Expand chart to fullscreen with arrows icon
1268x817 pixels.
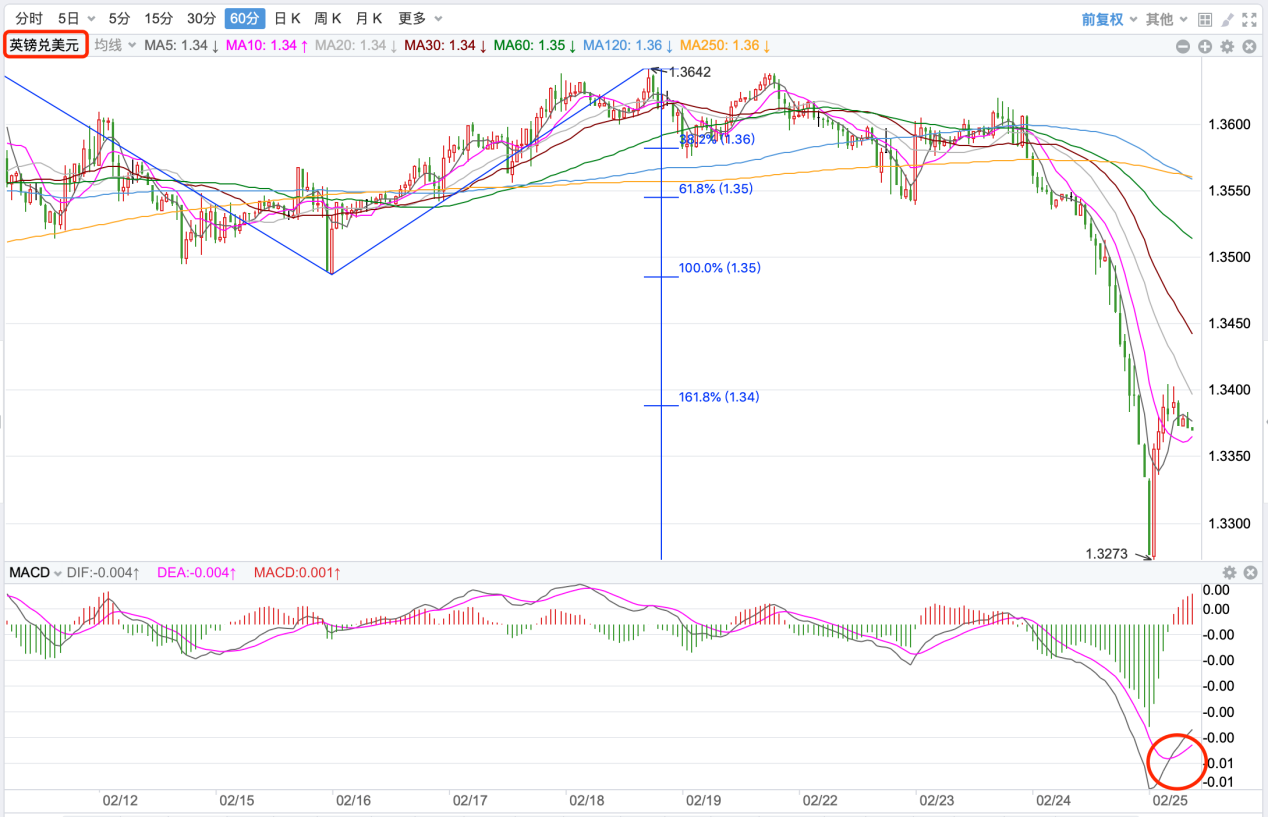(x=1249, y=19)
